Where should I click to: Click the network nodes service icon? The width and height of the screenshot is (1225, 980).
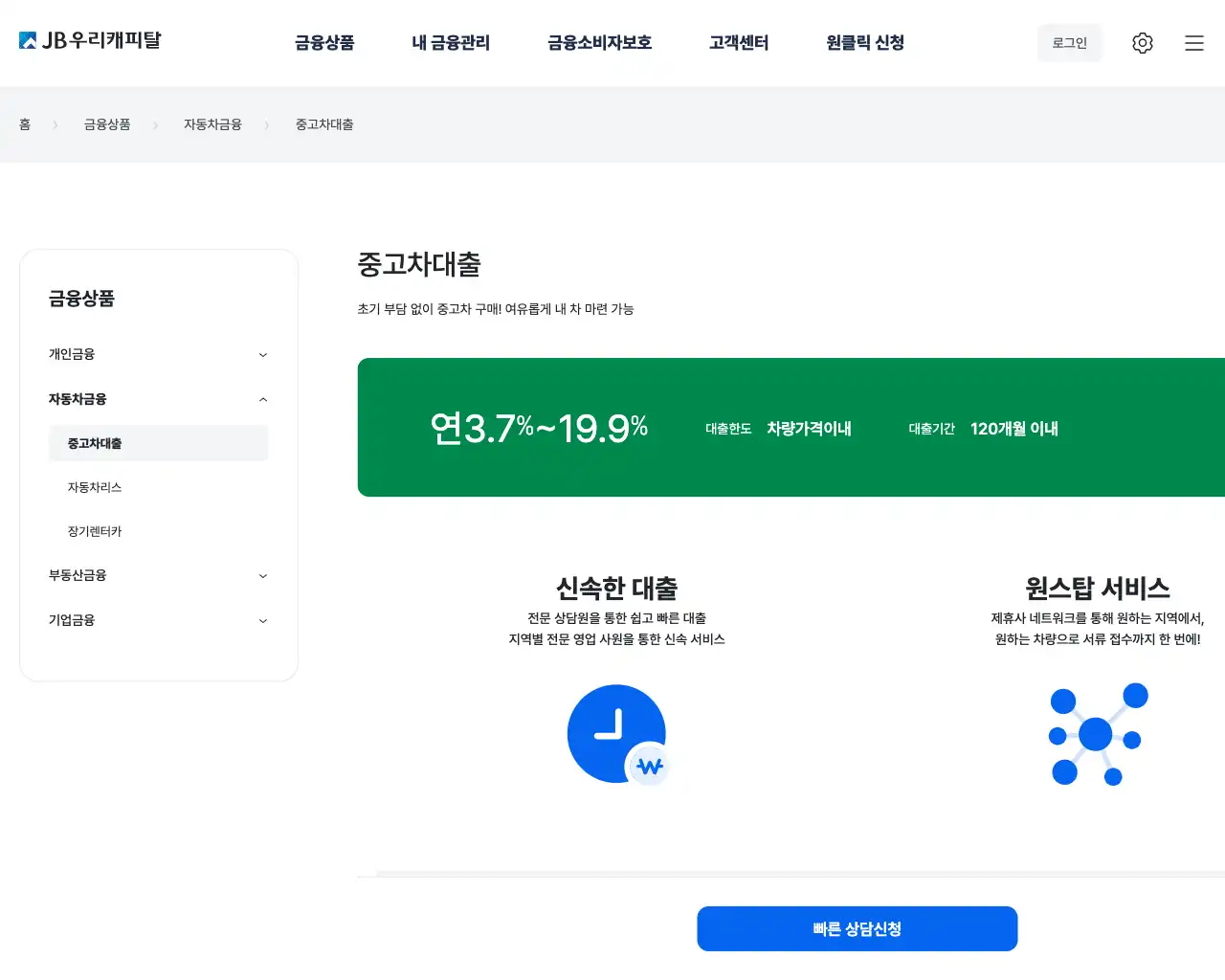[1098, 734]
